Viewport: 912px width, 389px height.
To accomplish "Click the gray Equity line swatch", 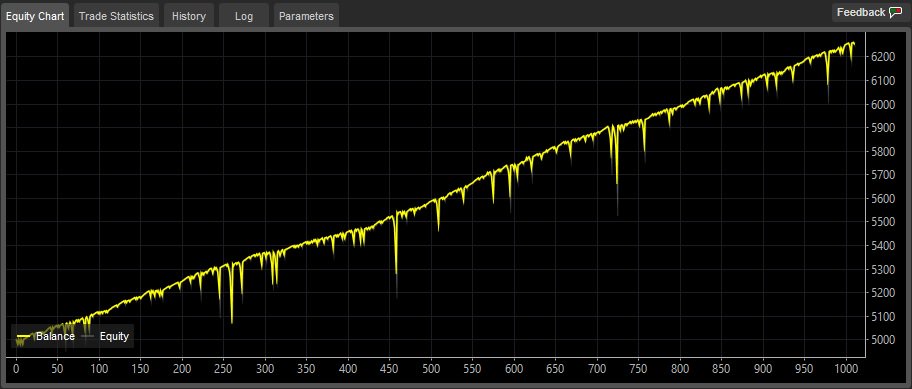I will [88, 336].
